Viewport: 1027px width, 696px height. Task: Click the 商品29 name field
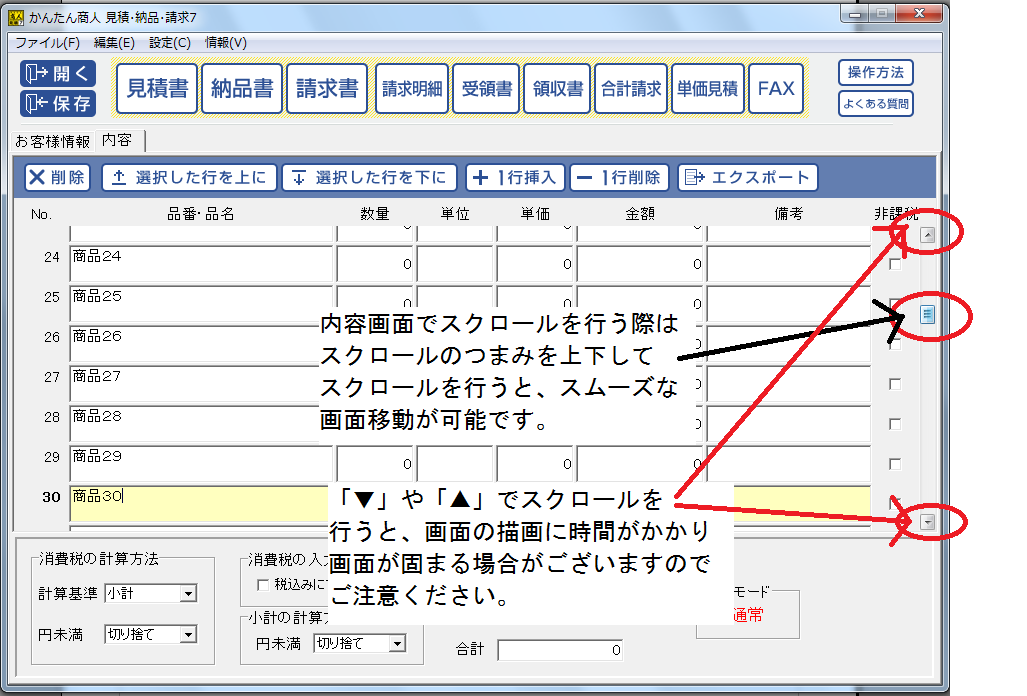tap(202, 464)
